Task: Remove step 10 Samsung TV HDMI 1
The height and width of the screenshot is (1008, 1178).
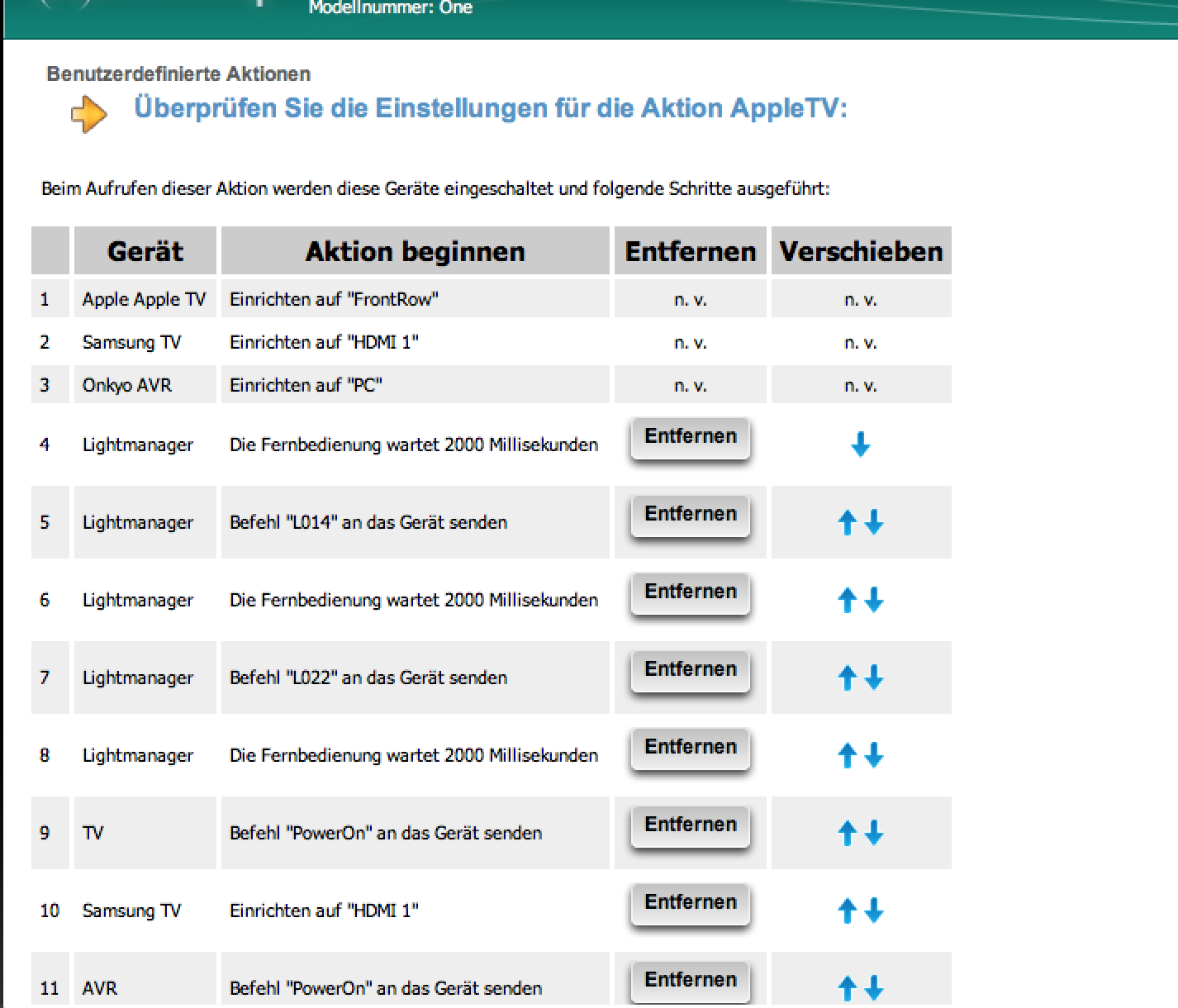Action: tap(690, 904)
